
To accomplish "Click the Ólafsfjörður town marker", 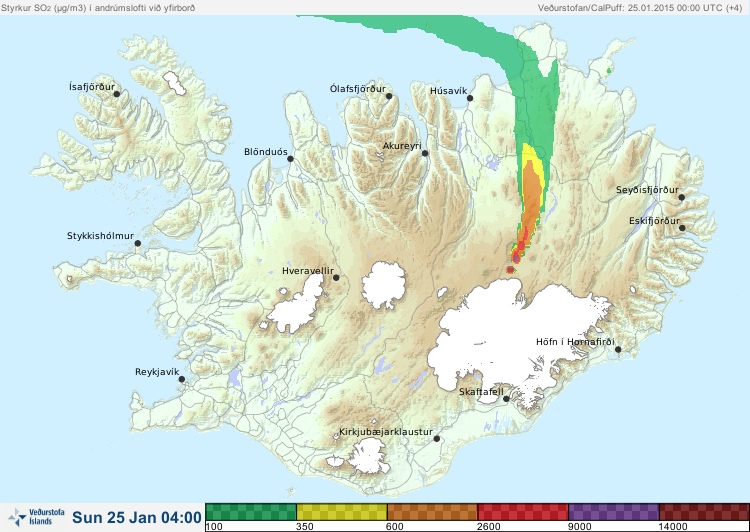I will click(389, 96).
